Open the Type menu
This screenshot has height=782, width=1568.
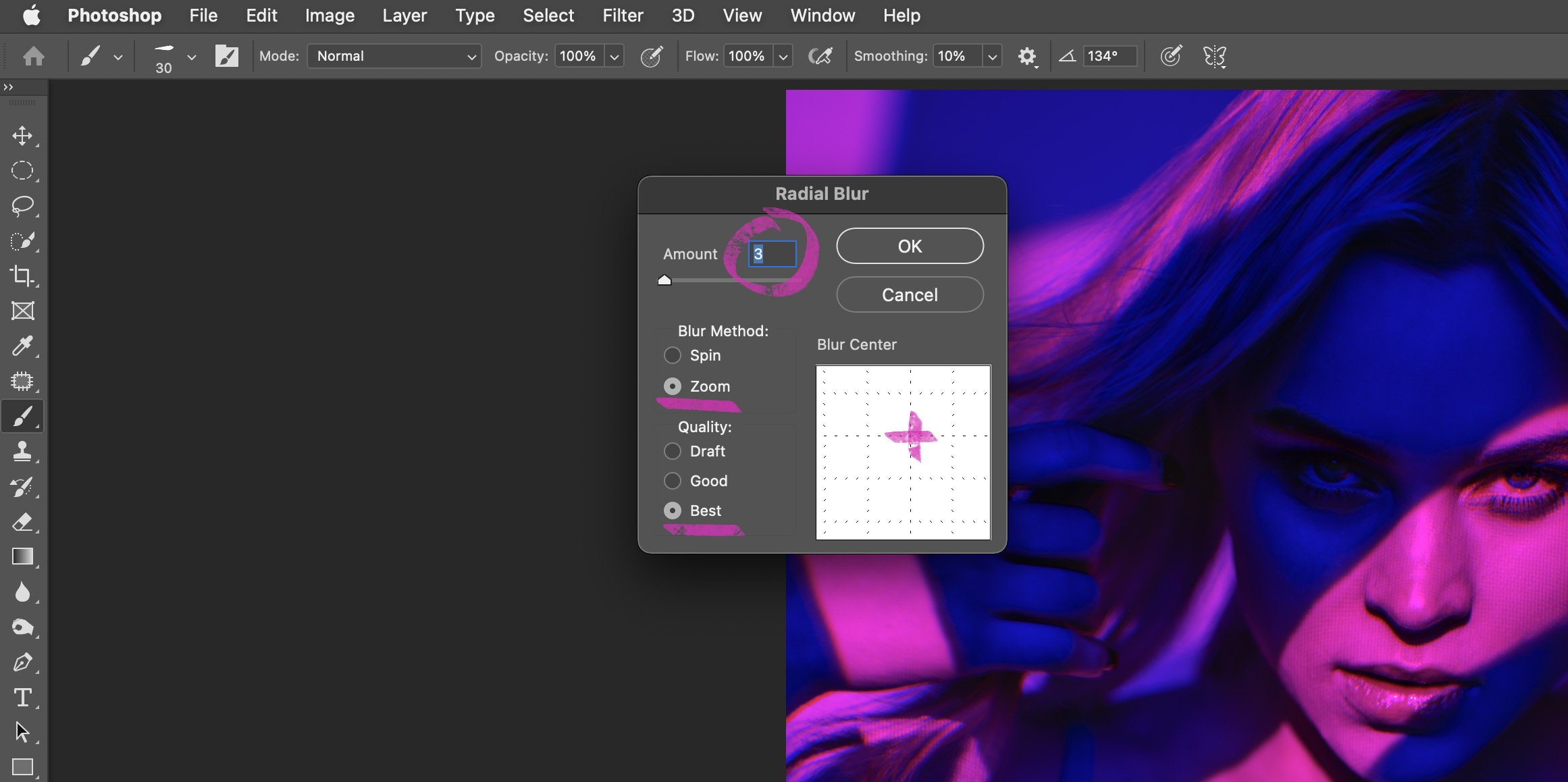coord(475,16)
